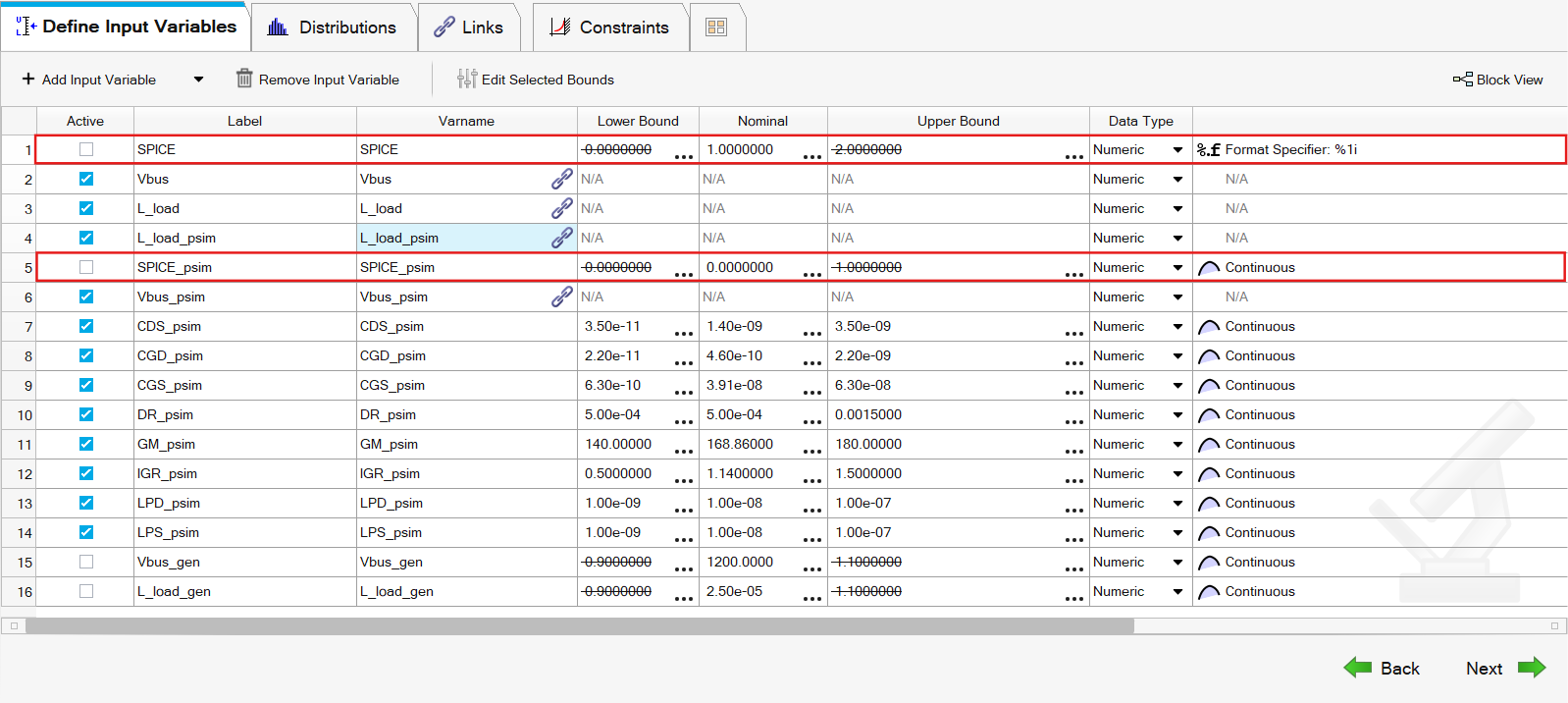Click link icon in L_load_psim varname cell
The width and height of the screenshot is (1568, 703).
coord(562,238)
